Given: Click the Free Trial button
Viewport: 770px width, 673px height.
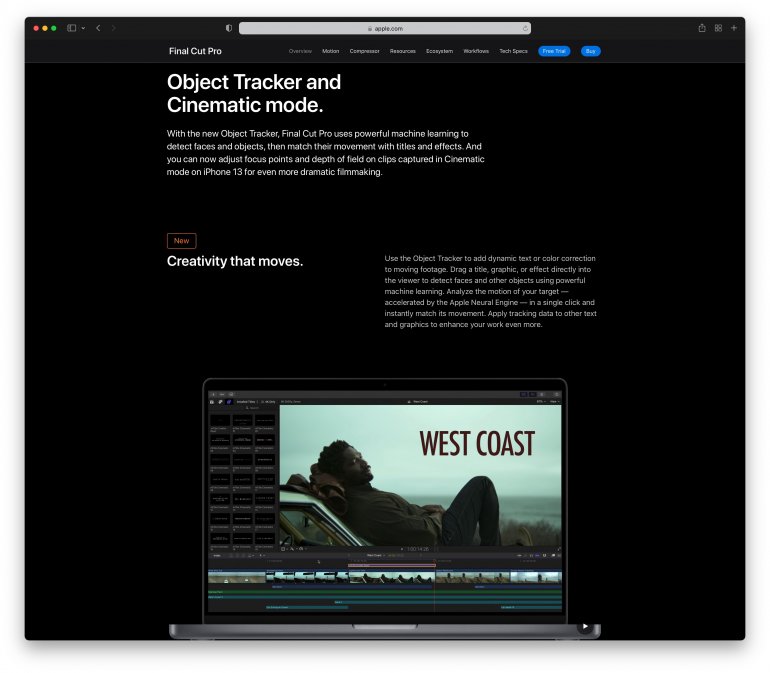Looking at the screenshot, I should coord(554,51).
